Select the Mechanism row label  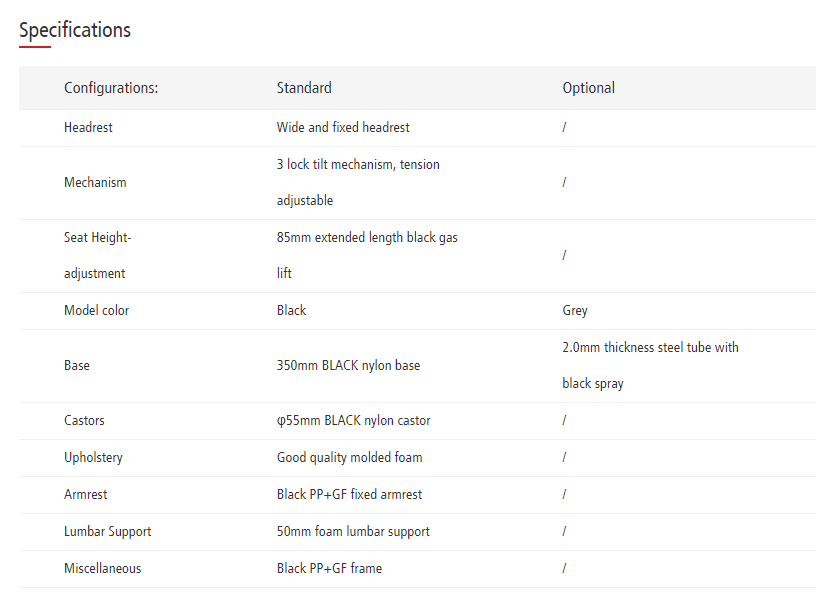click(x=95, y=183)
